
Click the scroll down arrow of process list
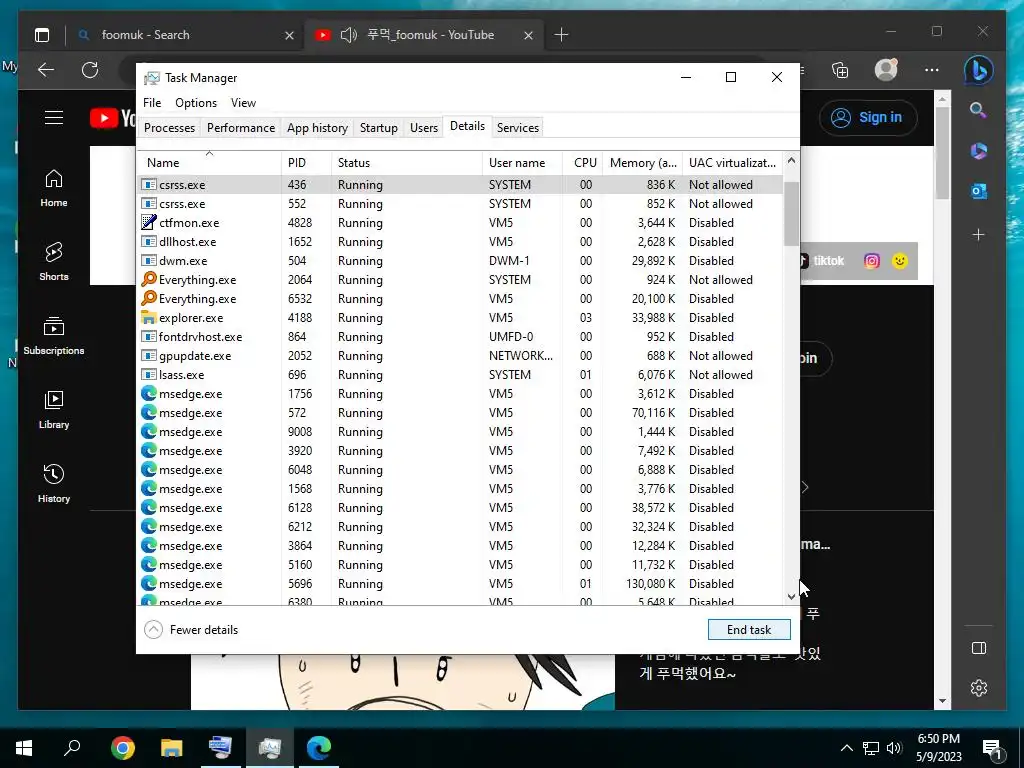pyautogui.click(x=791, y=596)
